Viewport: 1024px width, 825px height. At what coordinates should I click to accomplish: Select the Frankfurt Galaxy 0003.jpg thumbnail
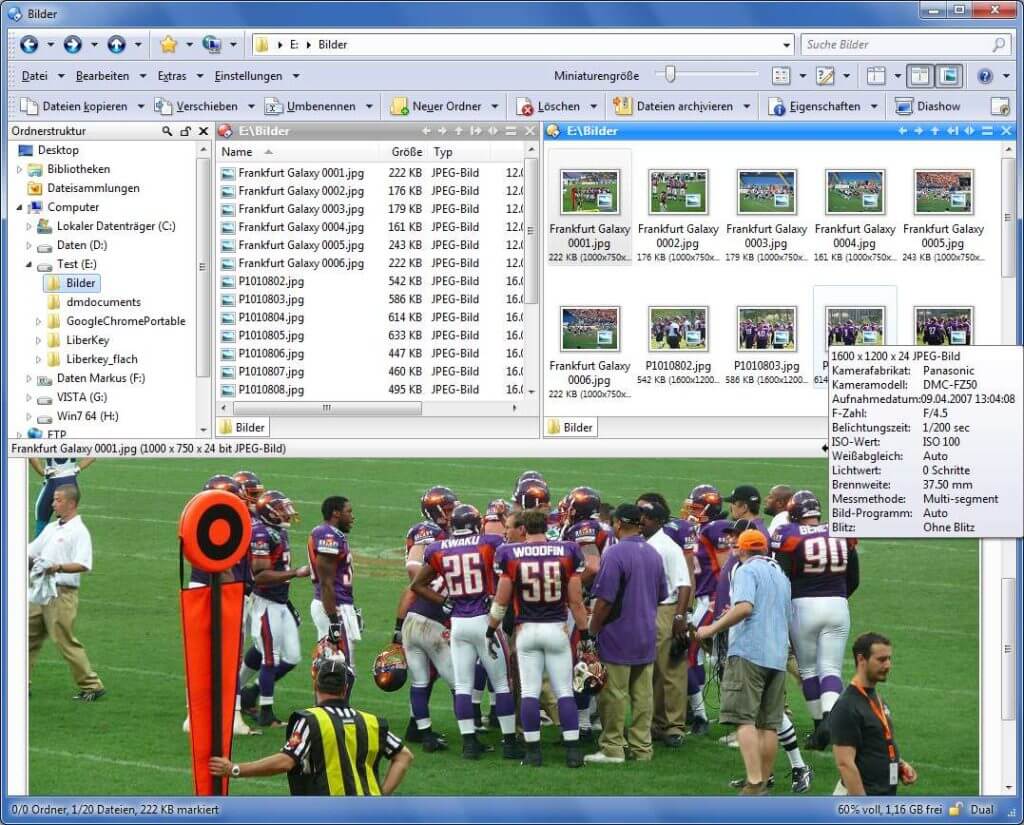(x=766, y=192)
